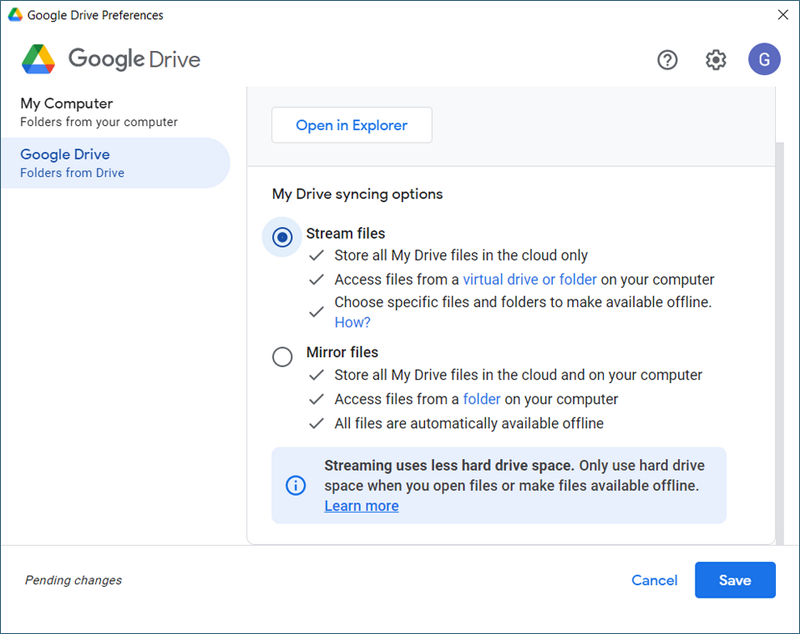
Task: Open the folder link under Mirror files
Action: [x=482, y=399]
